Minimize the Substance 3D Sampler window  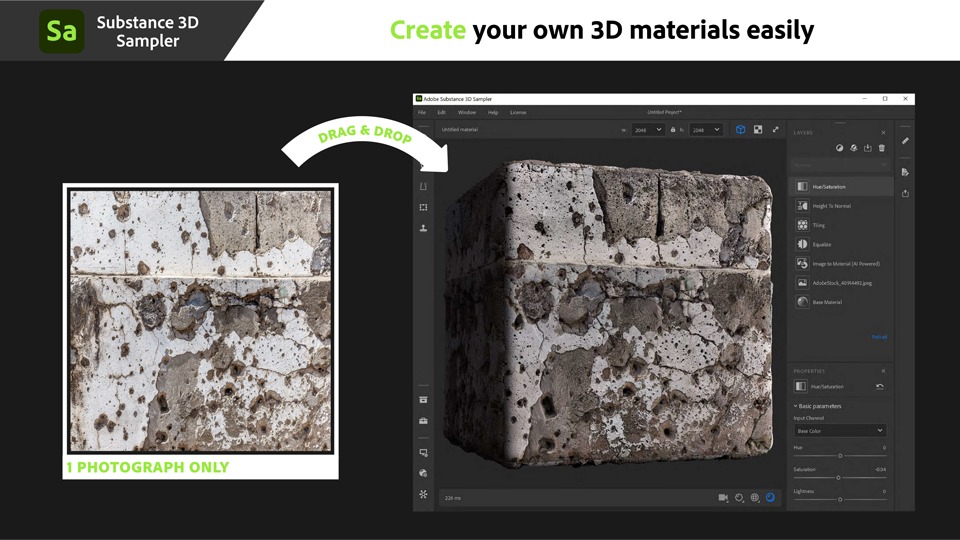[x=864, y=99]
